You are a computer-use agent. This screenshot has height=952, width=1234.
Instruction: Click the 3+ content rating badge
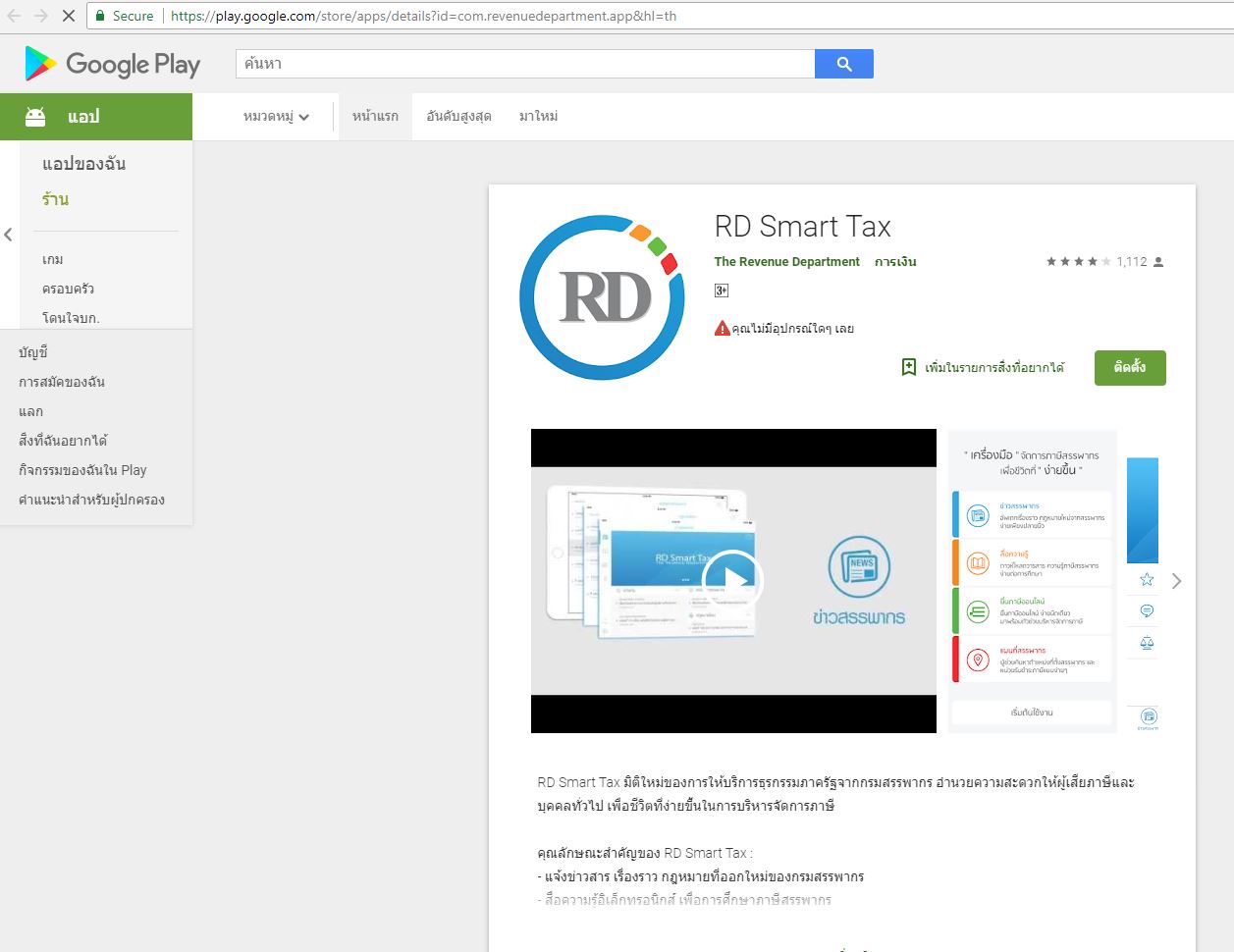click(722, 291)
